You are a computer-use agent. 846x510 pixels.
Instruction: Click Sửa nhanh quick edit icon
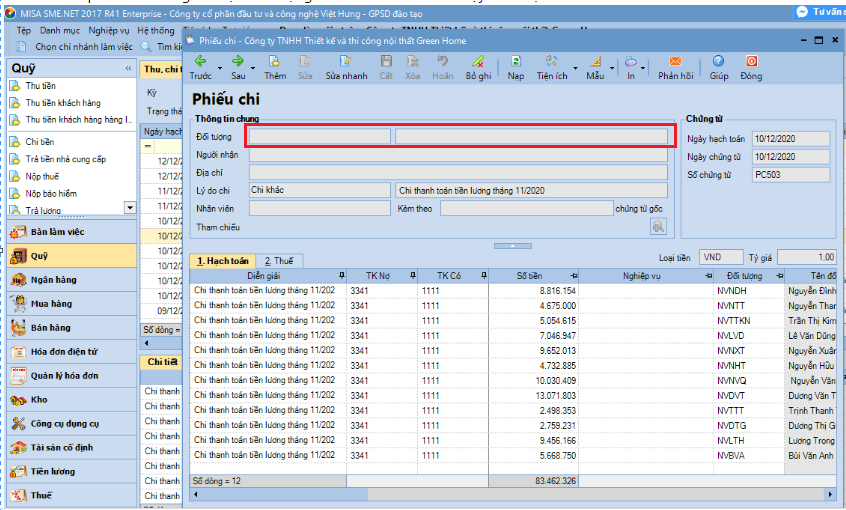pos(346,63)
